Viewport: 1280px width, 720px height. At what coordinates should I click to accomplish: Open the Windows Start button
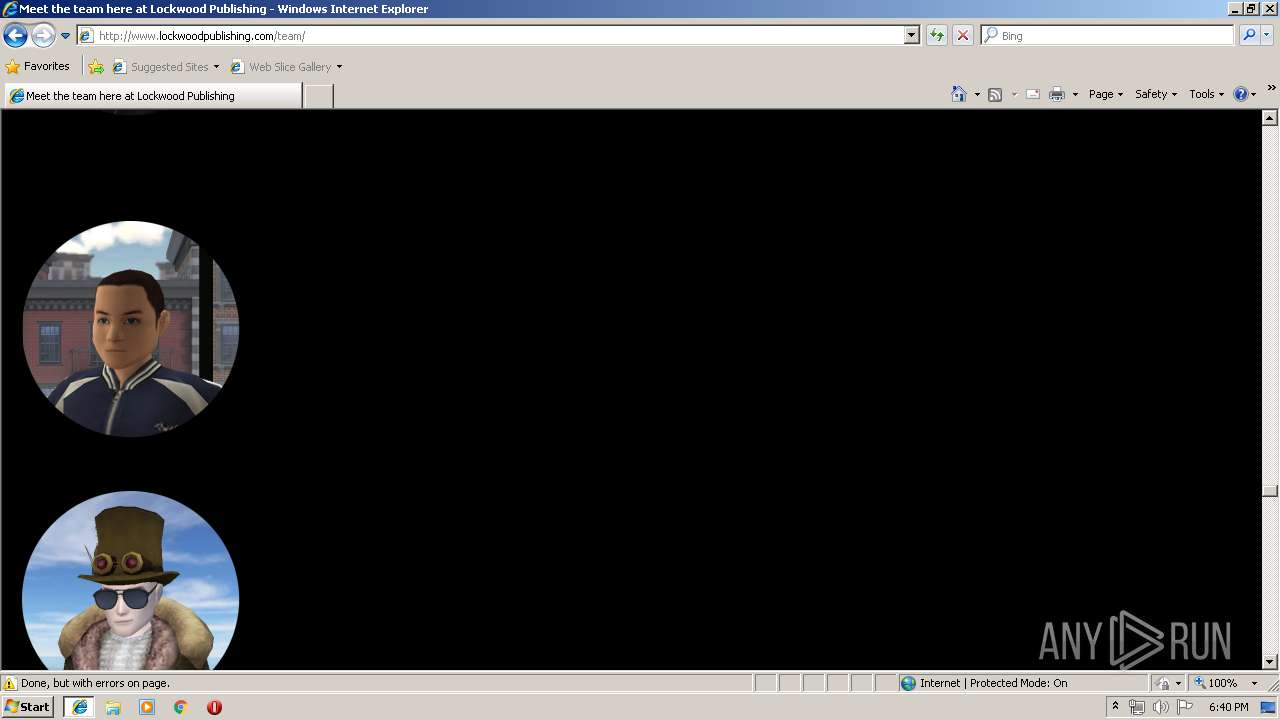coord(28,707)
